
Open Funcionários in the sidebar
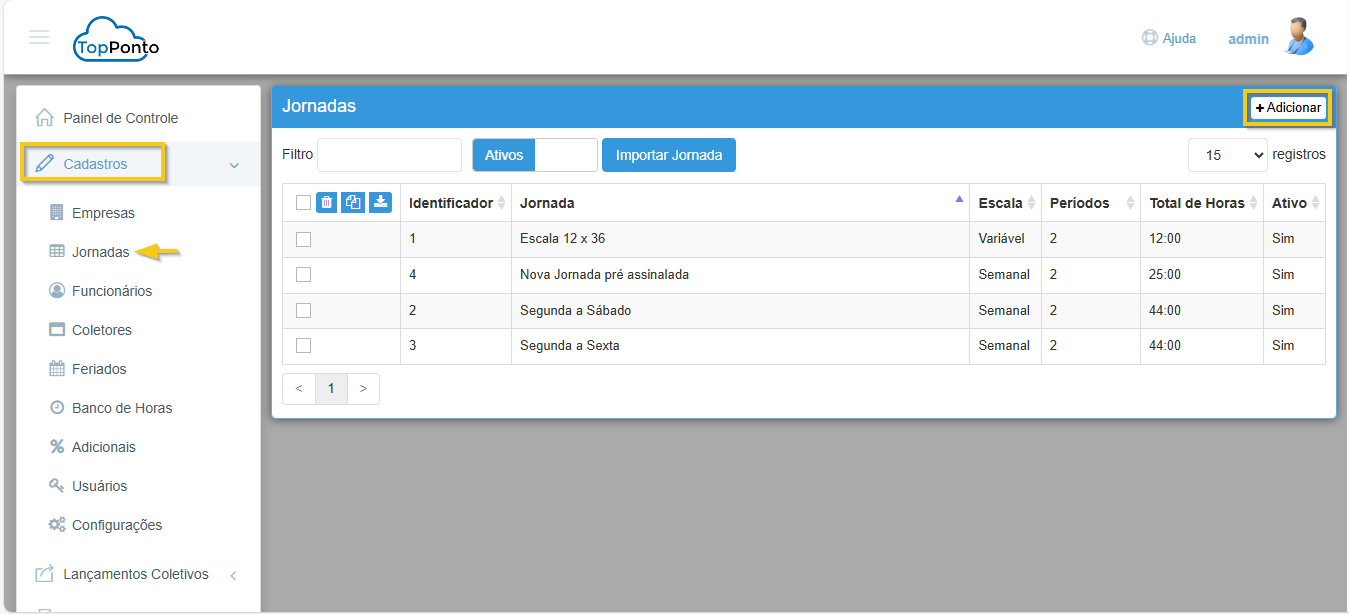tap(112, 291)
